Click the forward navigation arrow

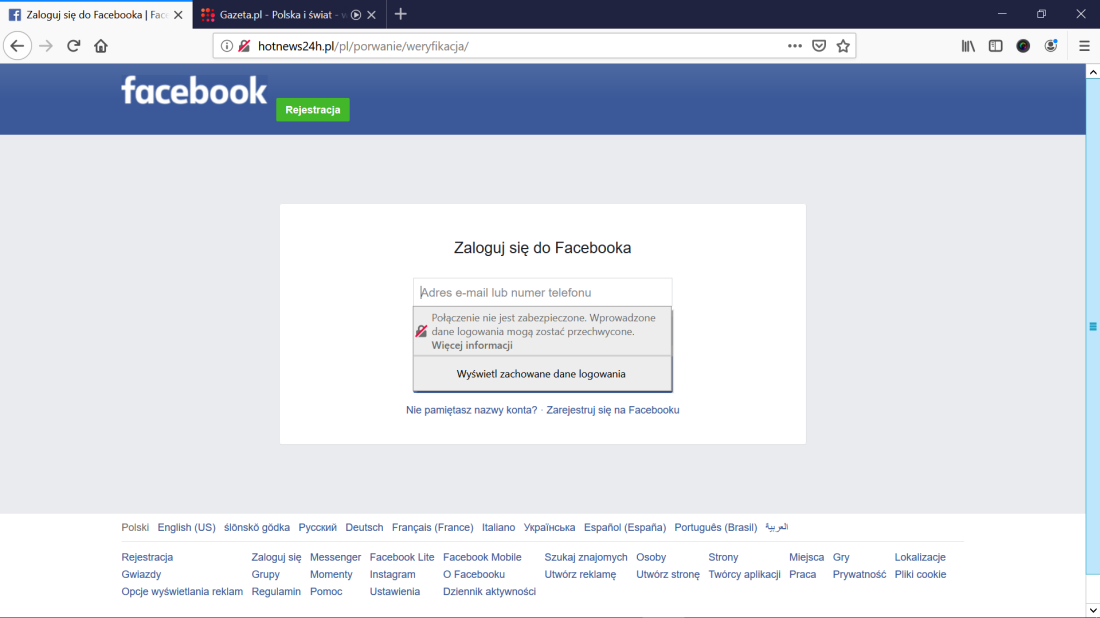pos(46,46)
